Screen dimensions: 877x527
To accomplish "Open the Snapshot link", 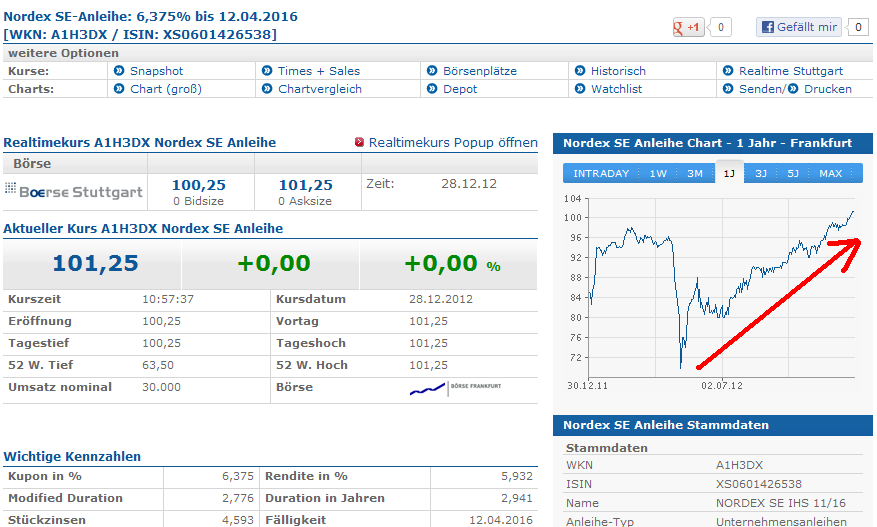I will click(157, 71).
